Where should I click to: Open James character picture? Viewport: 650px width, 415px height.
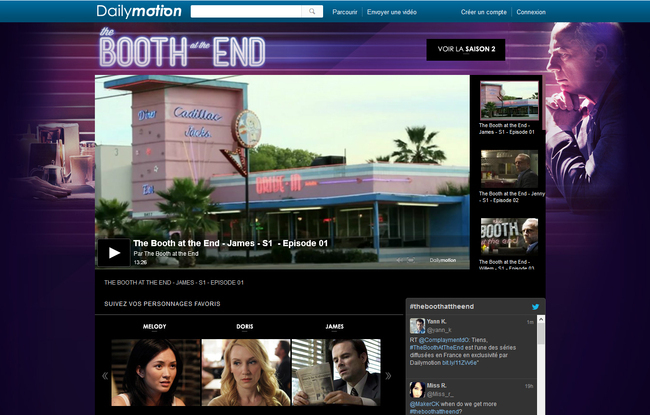tap(336, 372)
